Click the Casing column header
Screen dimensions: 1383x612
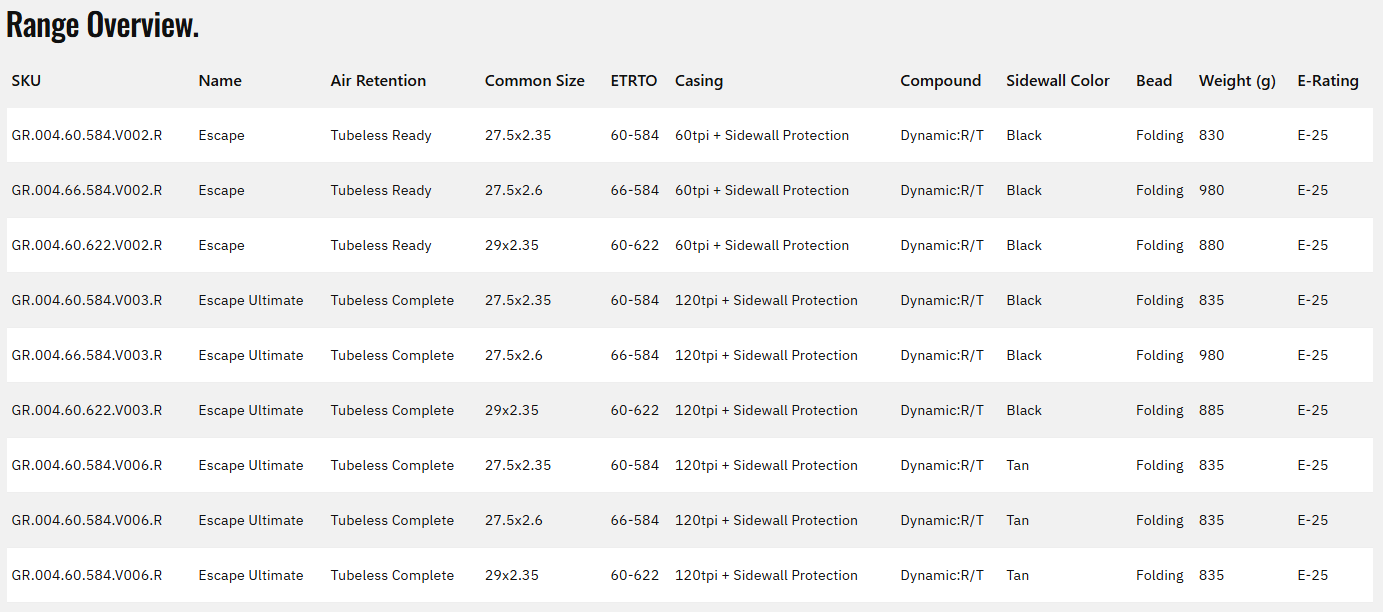coord(699,81)
